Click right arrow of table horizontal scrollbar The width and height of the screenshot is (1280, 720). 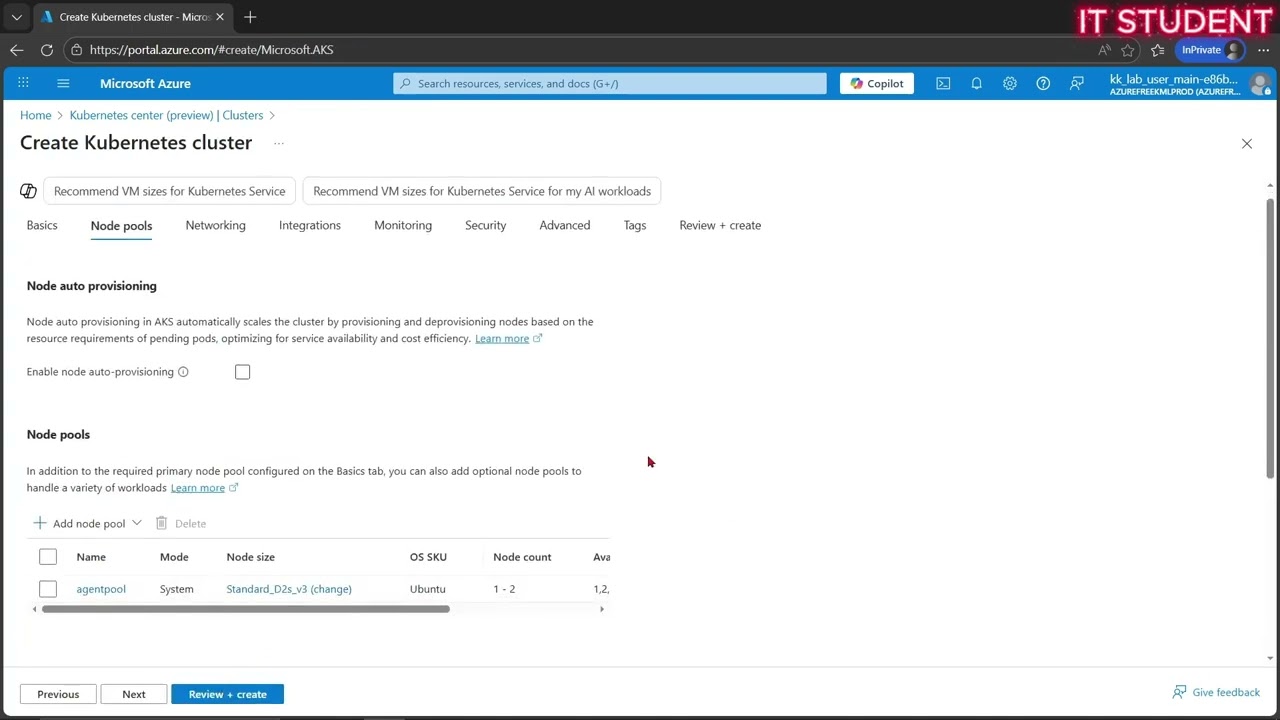[602, 609]
